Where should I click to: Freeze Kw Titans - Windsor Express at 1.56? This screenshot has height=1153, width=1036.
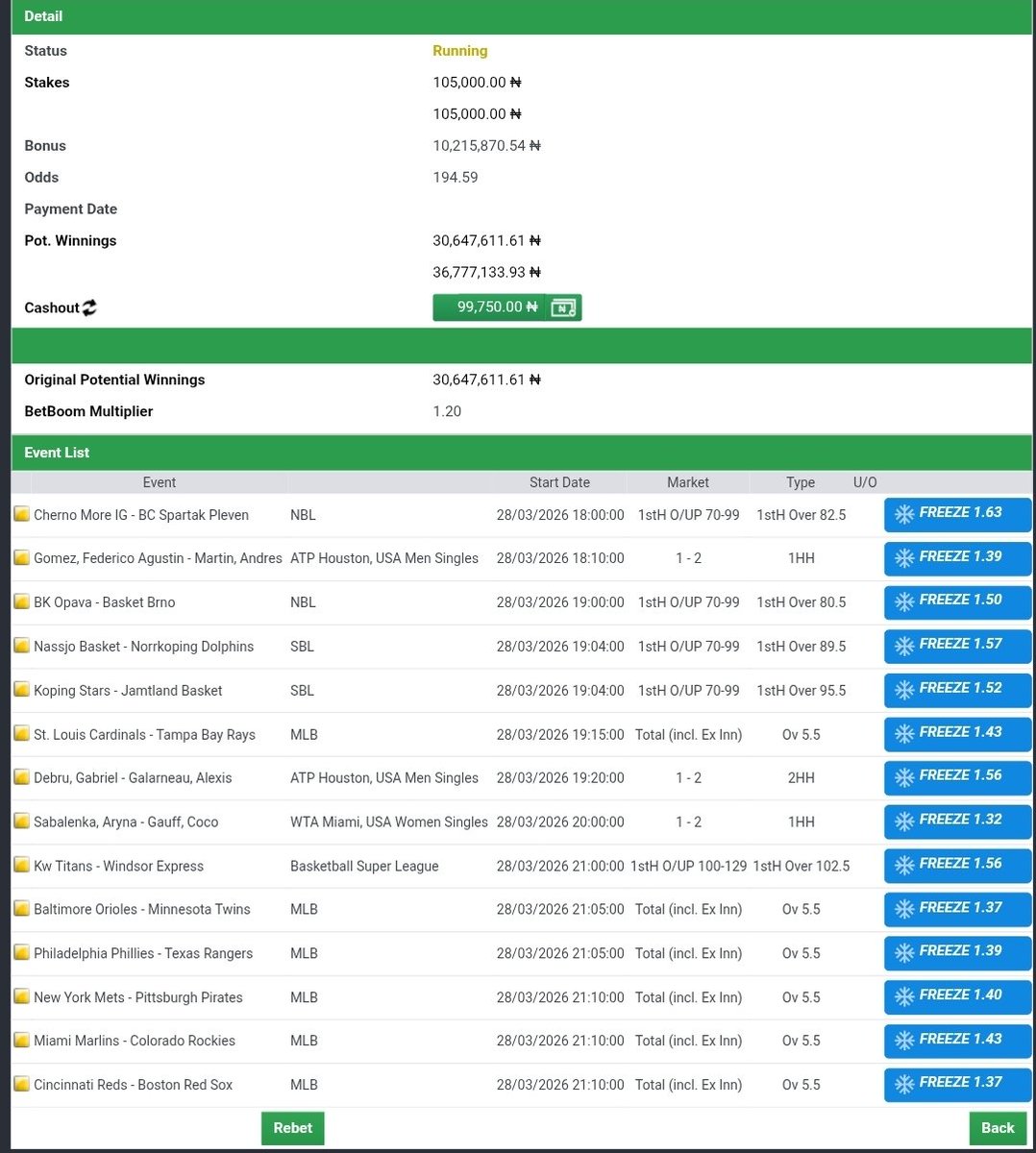coord(957,866)
